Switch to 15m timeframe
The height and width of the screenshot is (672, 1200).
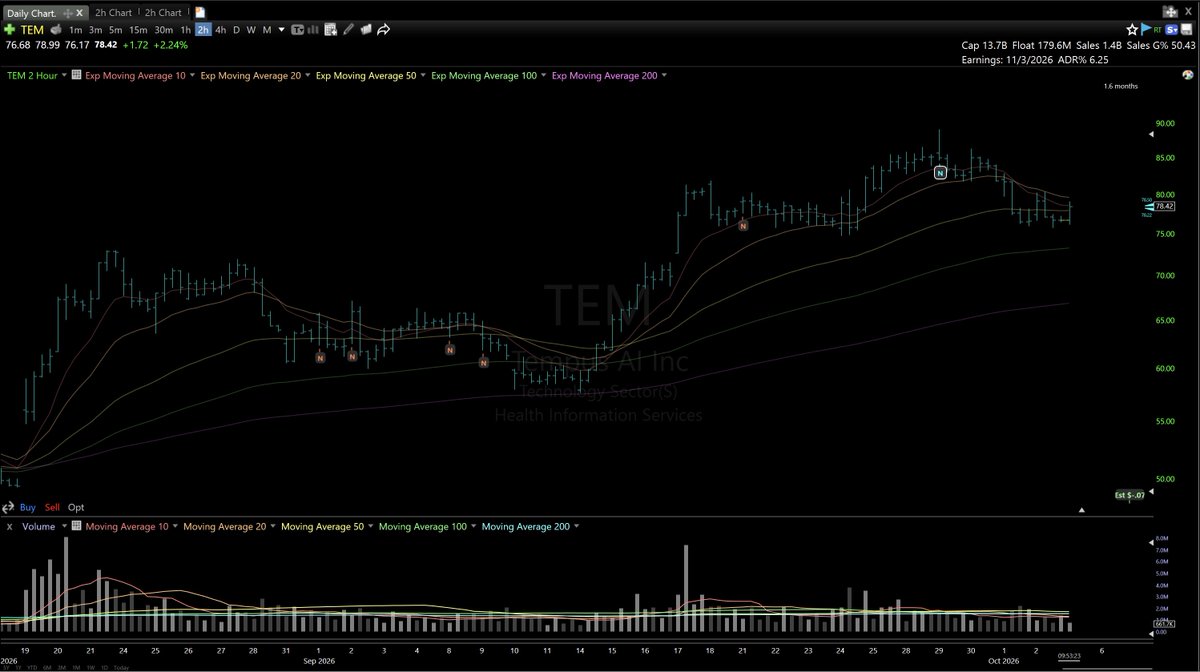tap(138, 30)
